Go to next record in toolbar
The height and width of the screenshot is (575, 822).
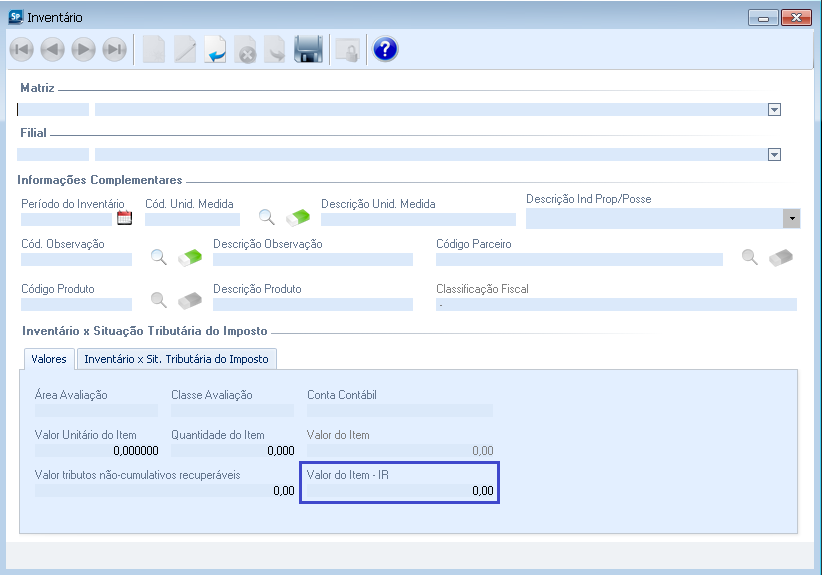point(83,50)
